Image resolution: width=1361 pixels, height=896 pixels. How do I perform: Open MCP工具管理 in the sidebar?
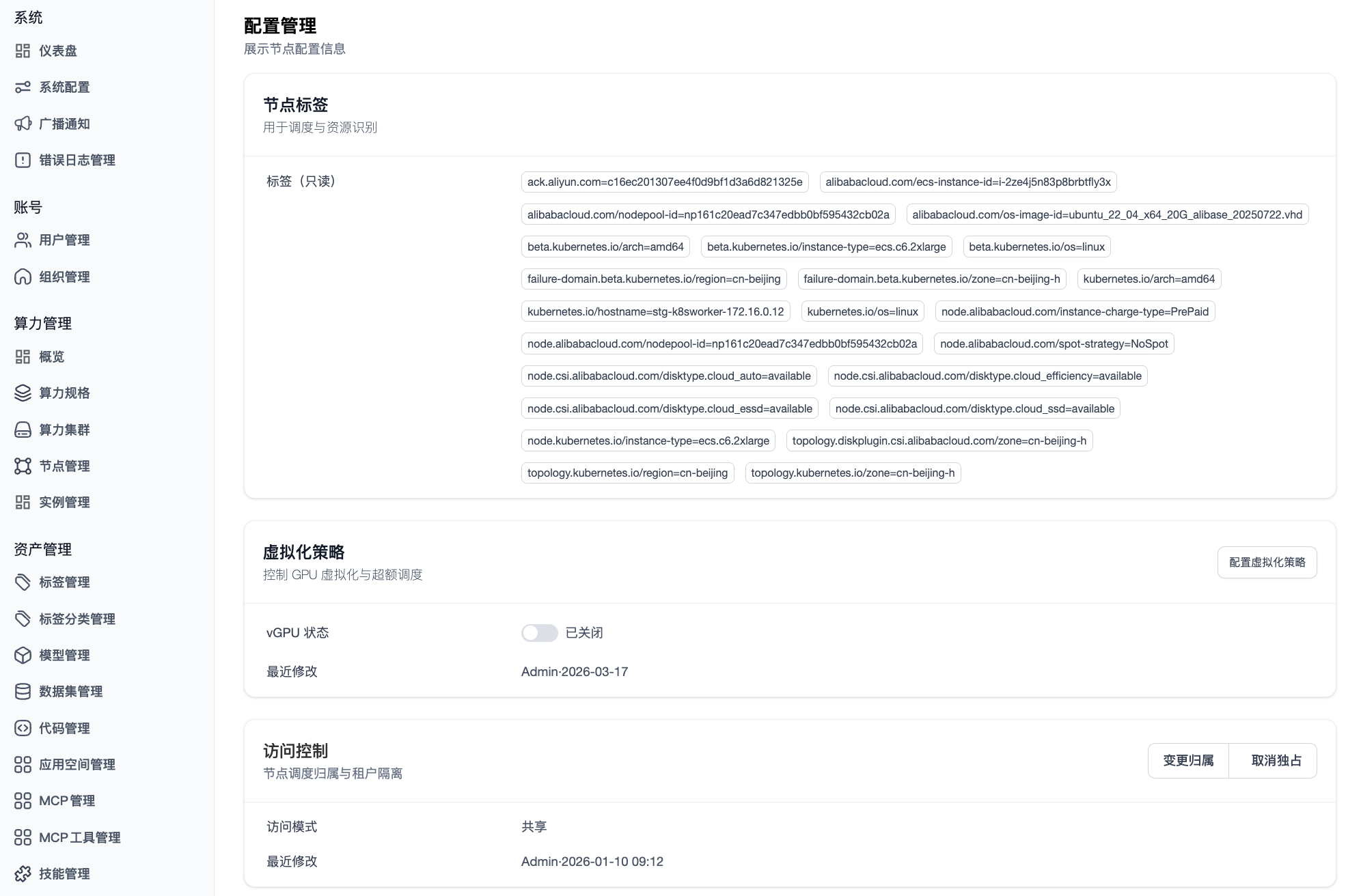tap(80, 837)
